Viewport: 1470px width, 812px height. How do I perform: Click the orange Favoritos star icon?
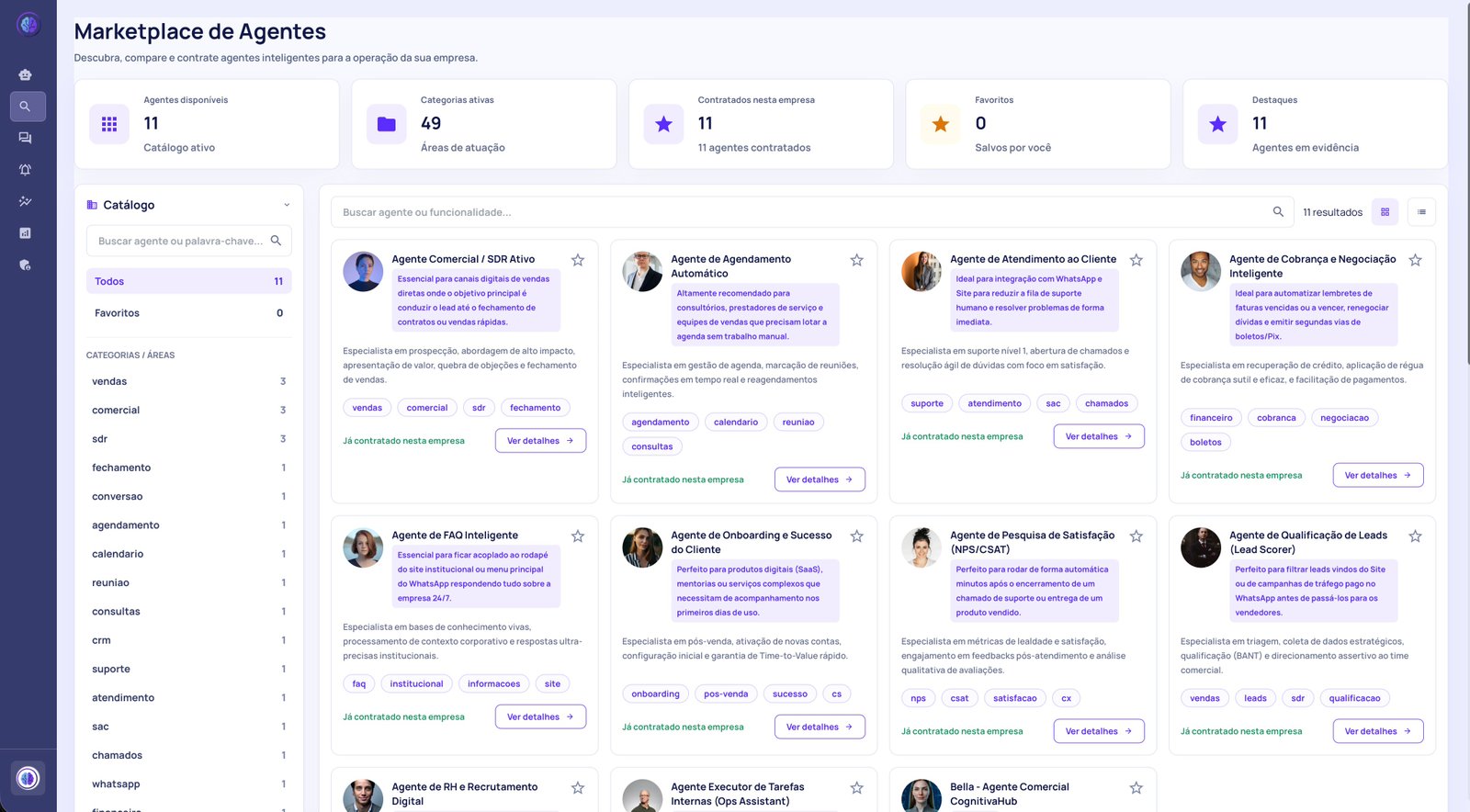(x=941, y=124)
